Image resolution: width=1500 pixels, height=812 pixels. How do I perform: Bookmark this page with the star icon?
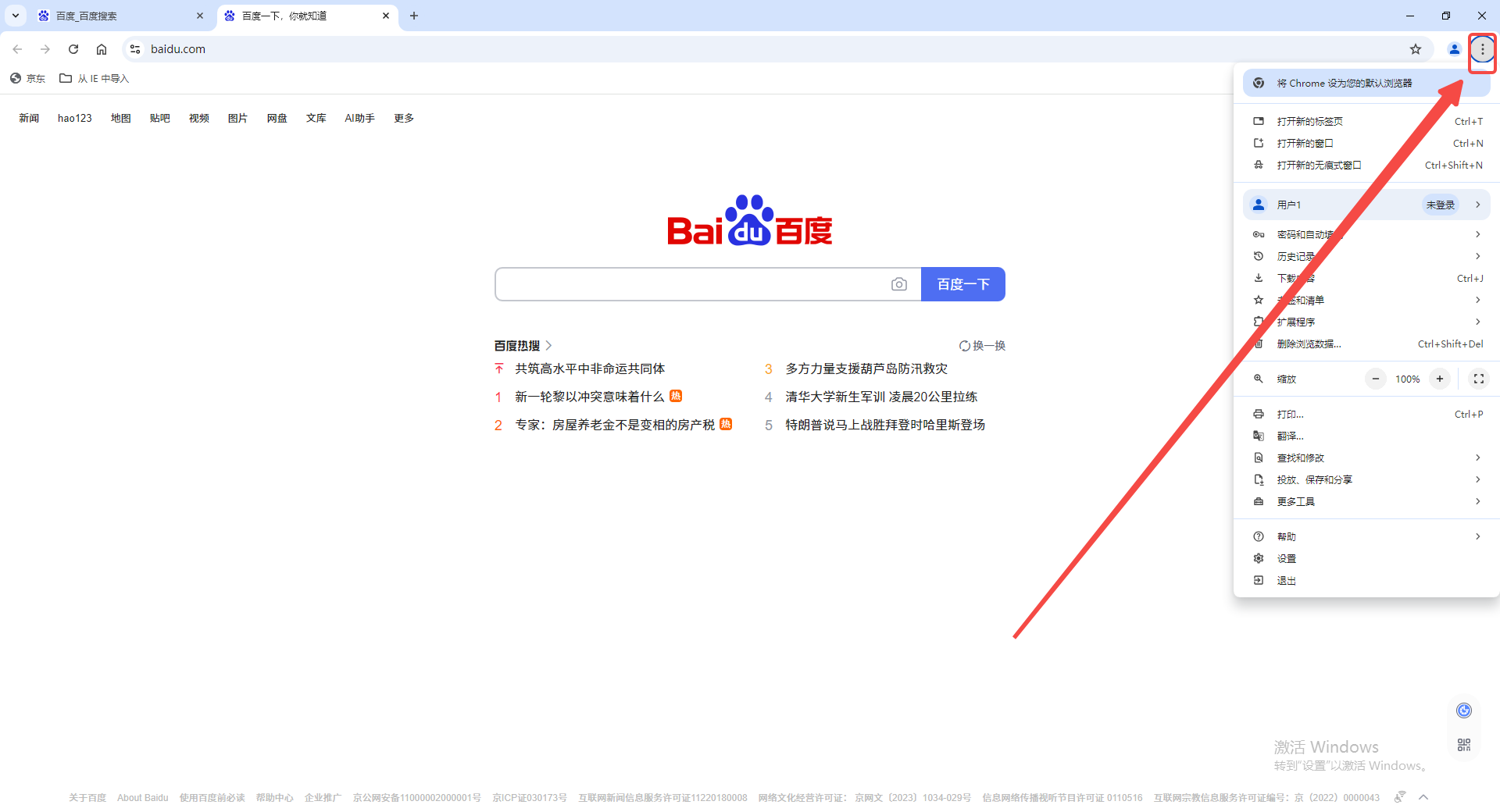pyautogui.click(x=1416, y=49)
